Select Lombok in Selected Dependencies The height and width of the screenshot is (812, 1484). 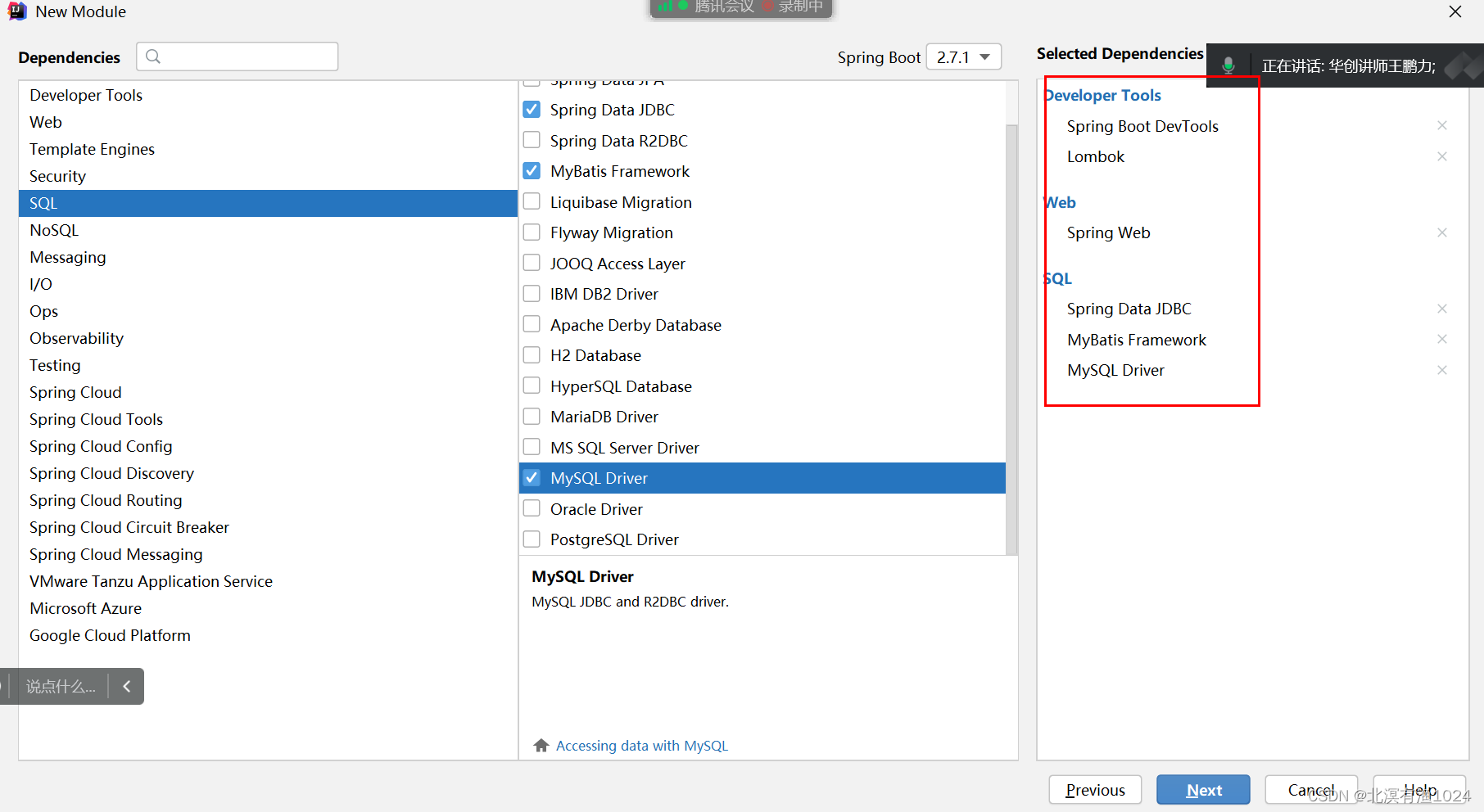click(1095, 156)
